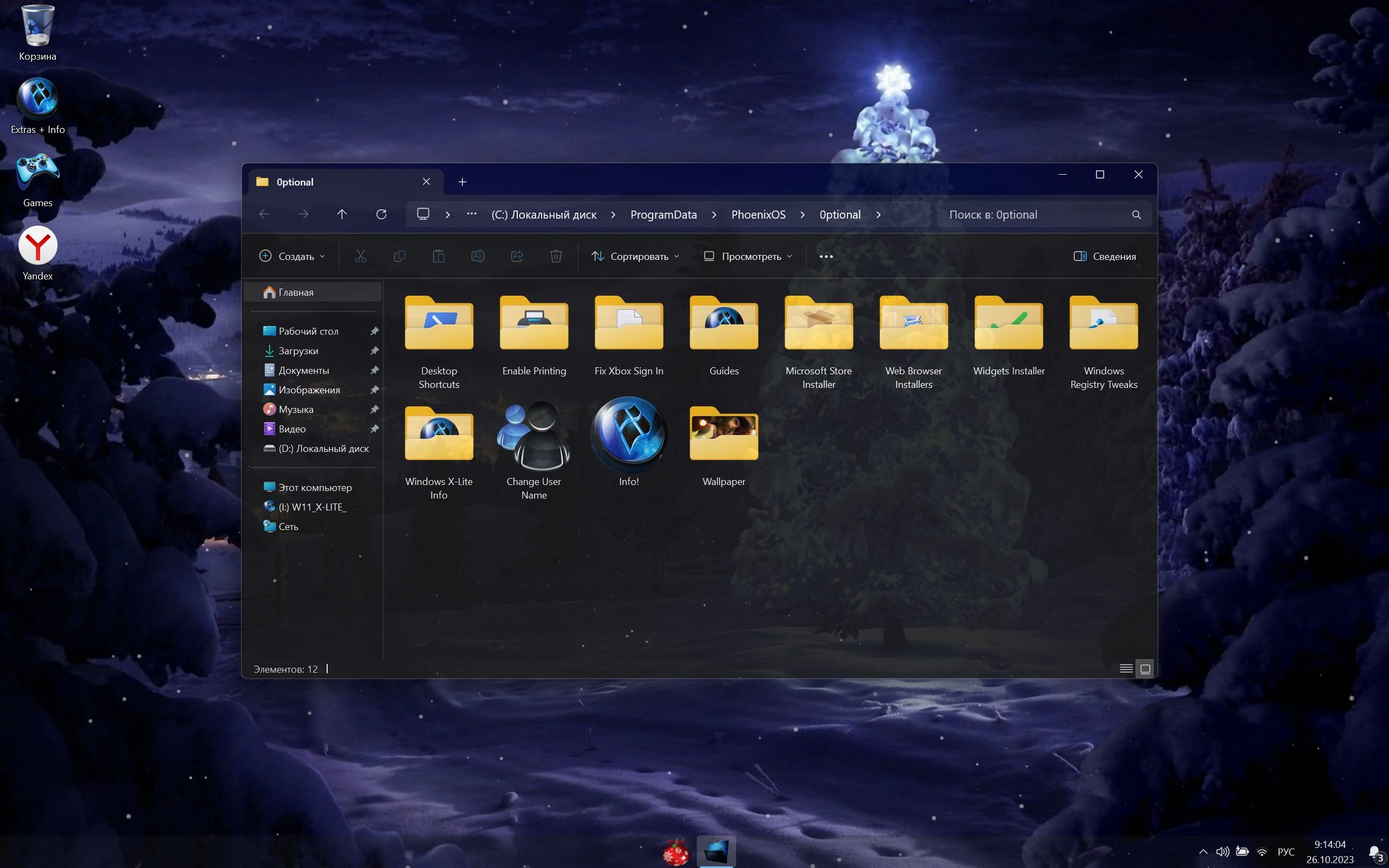The width and height of the screenshot is (1389, 868).
Task: Open Change User Name shortcut
Action: [x=534, y=436]
